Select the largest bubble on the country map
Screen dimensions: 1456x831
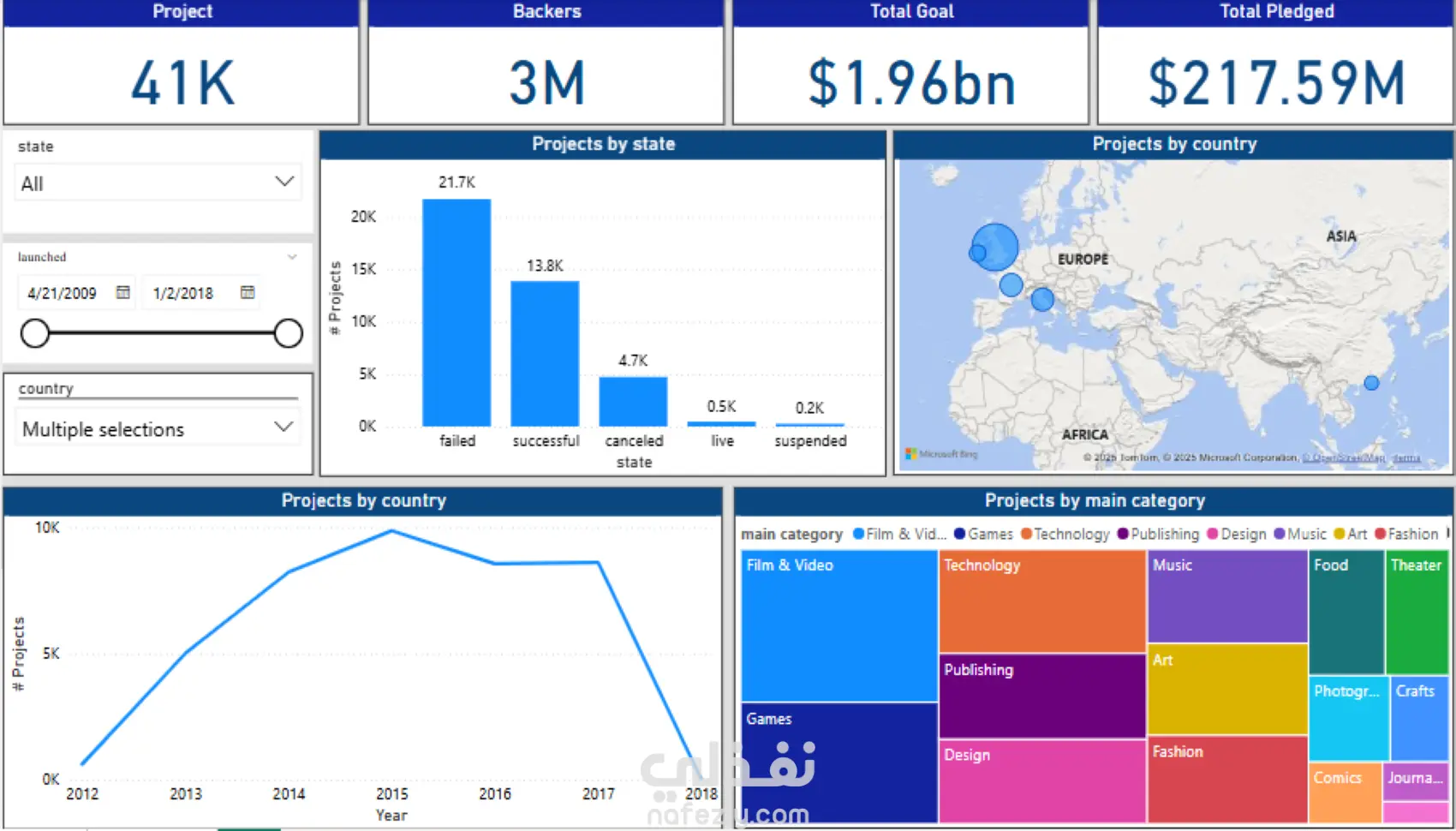click(995, 247)
